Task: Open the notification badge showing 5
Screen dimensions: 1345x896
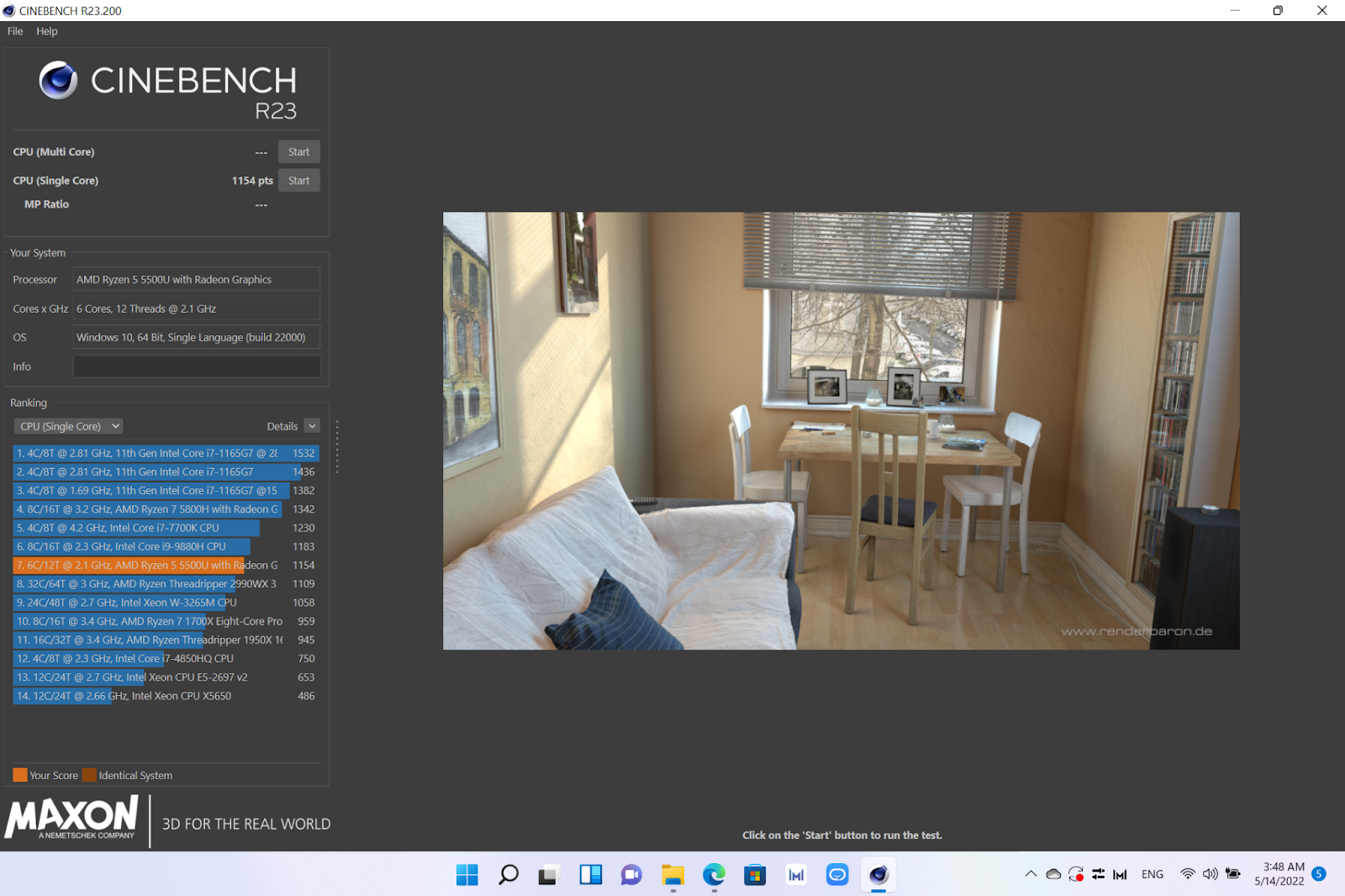Action: click(x=1319, y=874)
